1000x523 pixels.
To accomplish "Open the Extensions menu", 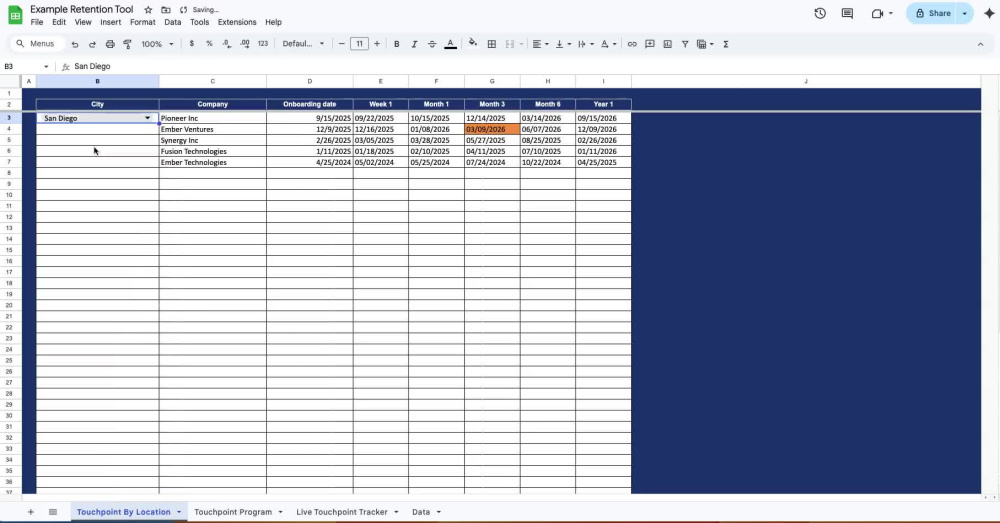I will click(x=237, y=22).
